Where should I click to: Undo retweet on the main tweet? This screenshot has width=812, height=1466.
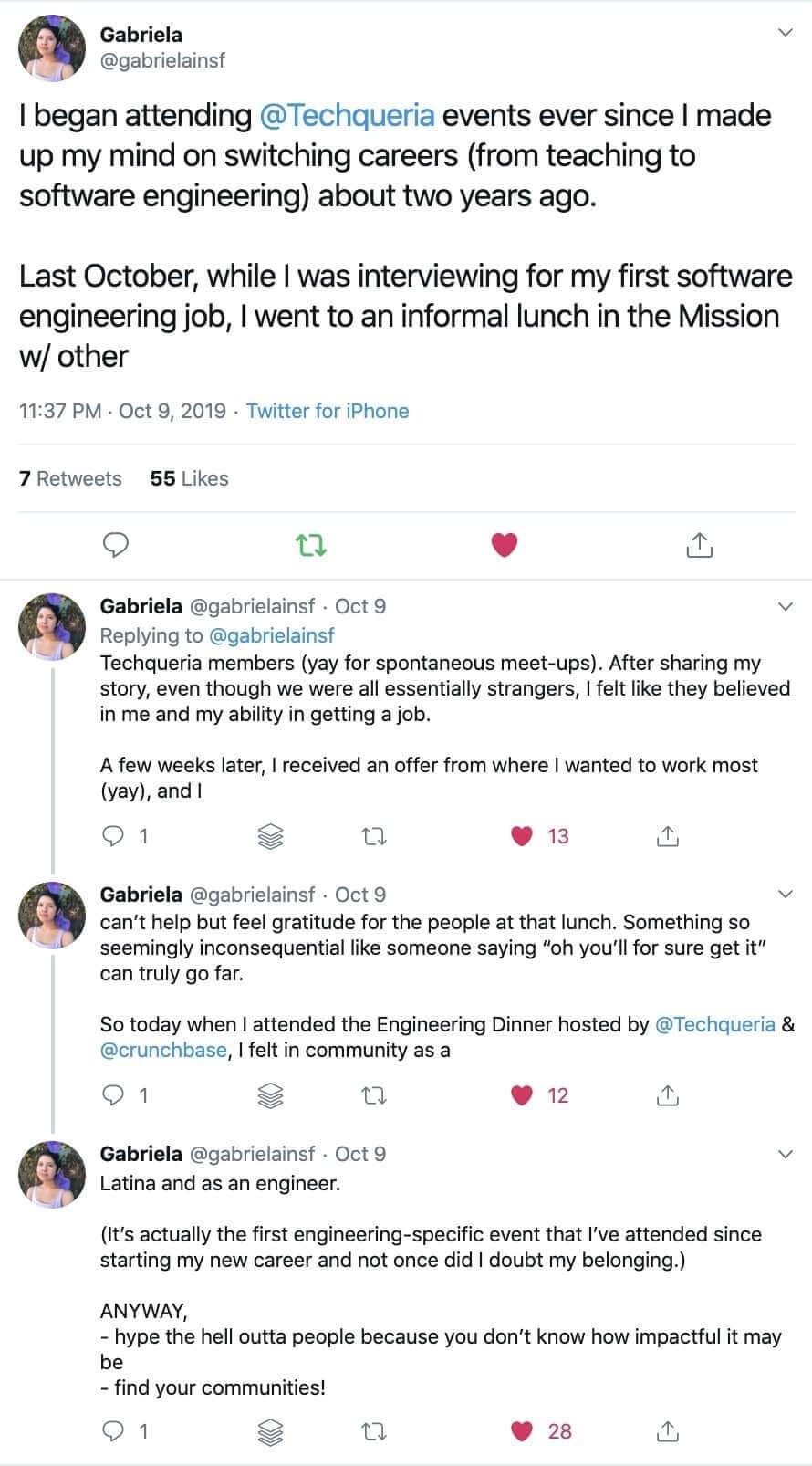pos(311,545)
